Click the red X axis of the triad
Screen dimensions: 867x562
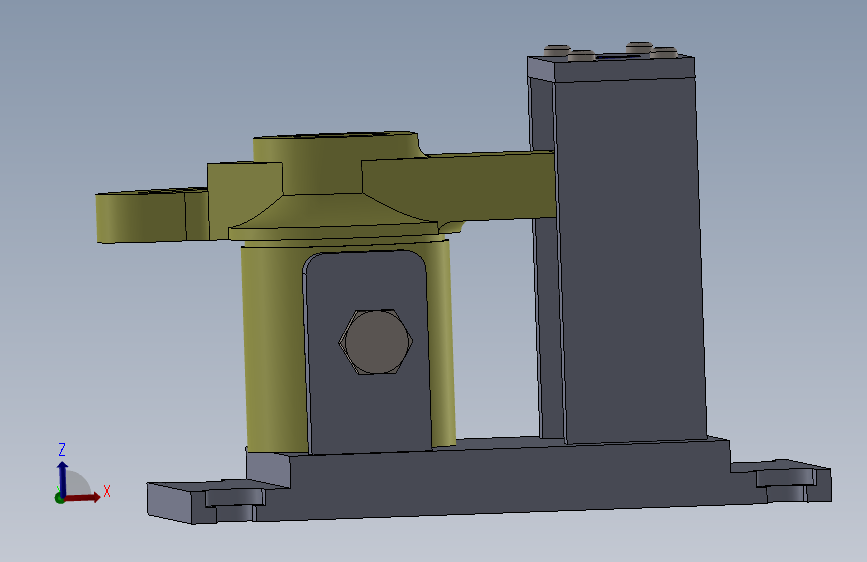[x=83, y=497]
